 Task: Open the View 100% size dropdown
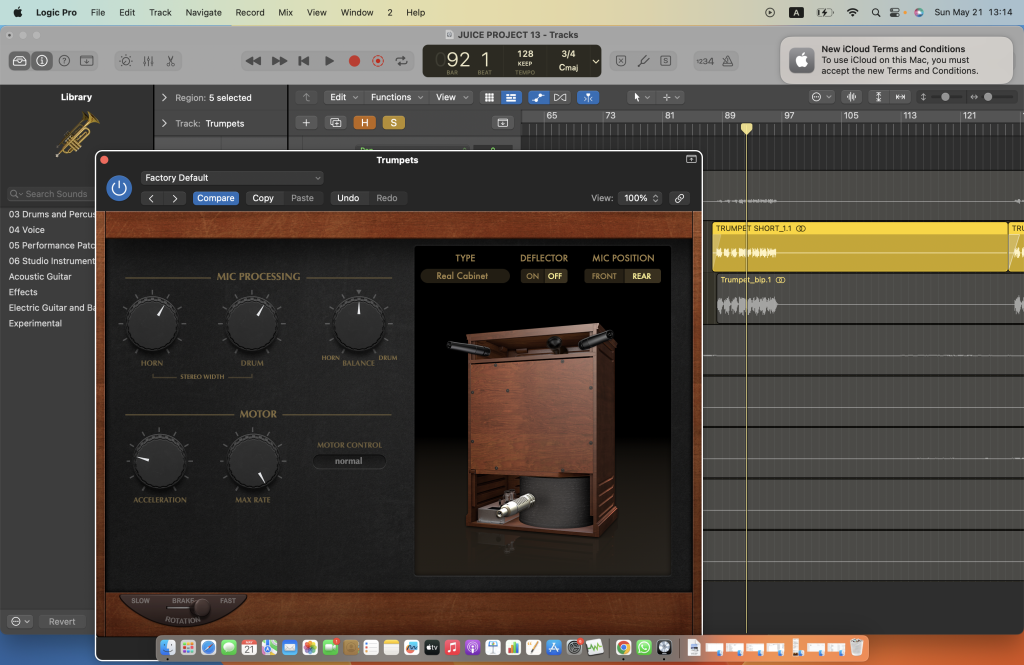coord(640,198)
